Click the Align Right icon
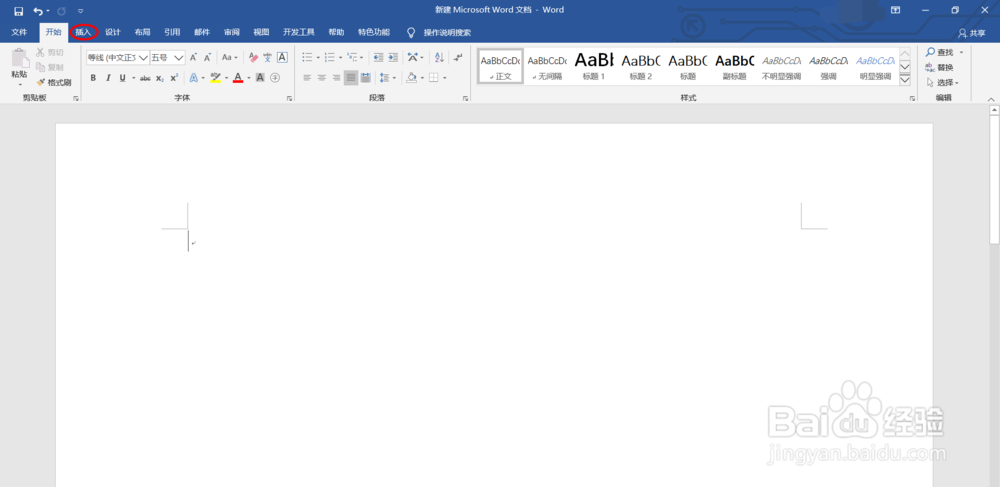This screenshot has height=487, width=1000. tap(336, 78)
